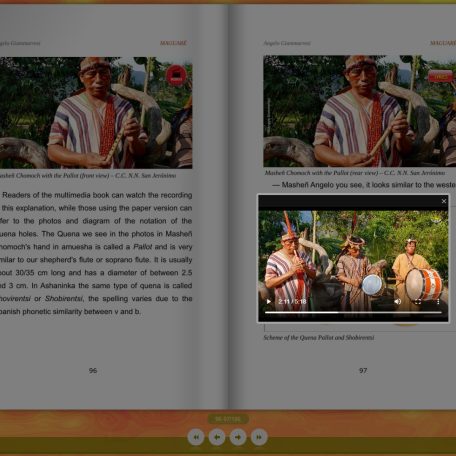456x456 pixels.
Task: Go to the first page
Action: pos(196,437)
